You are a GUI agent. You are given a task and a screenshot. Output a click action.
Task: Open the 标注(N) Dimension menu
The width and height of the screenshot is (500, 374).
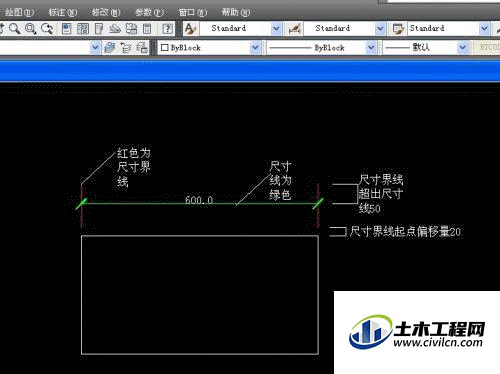63,12
